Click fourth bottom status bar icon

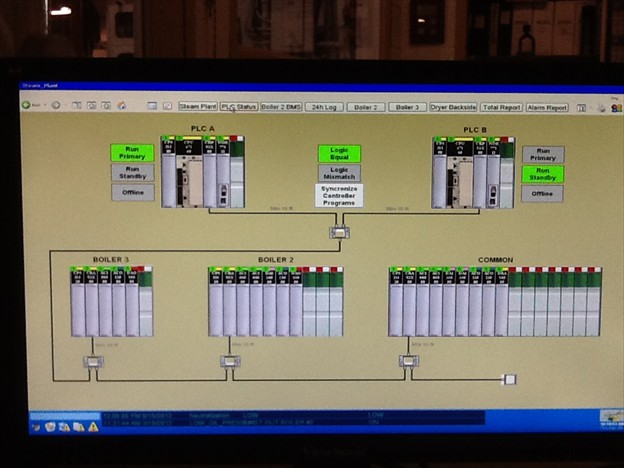(79, 427)
